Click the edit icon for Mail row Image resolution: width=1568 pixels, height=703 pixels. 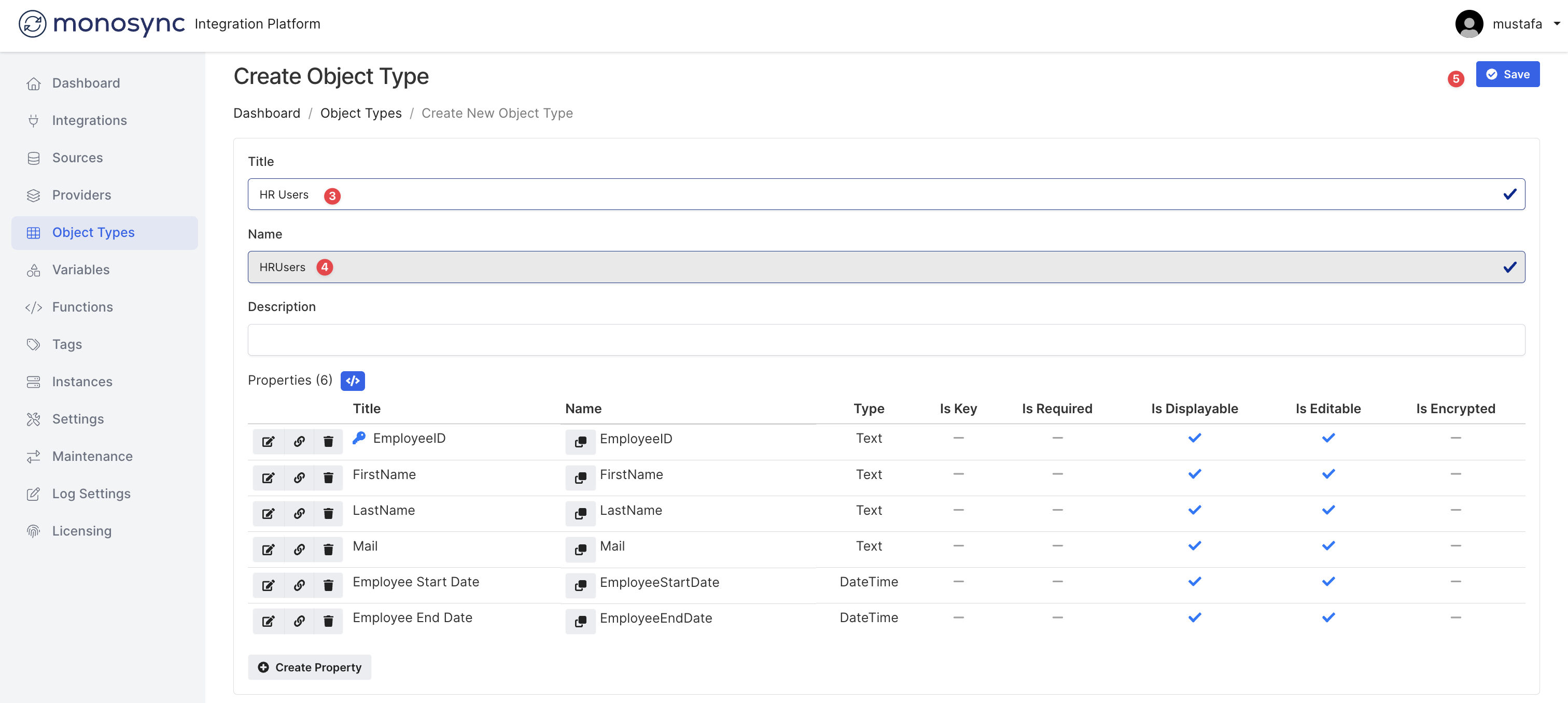click(x=268, y=549)
